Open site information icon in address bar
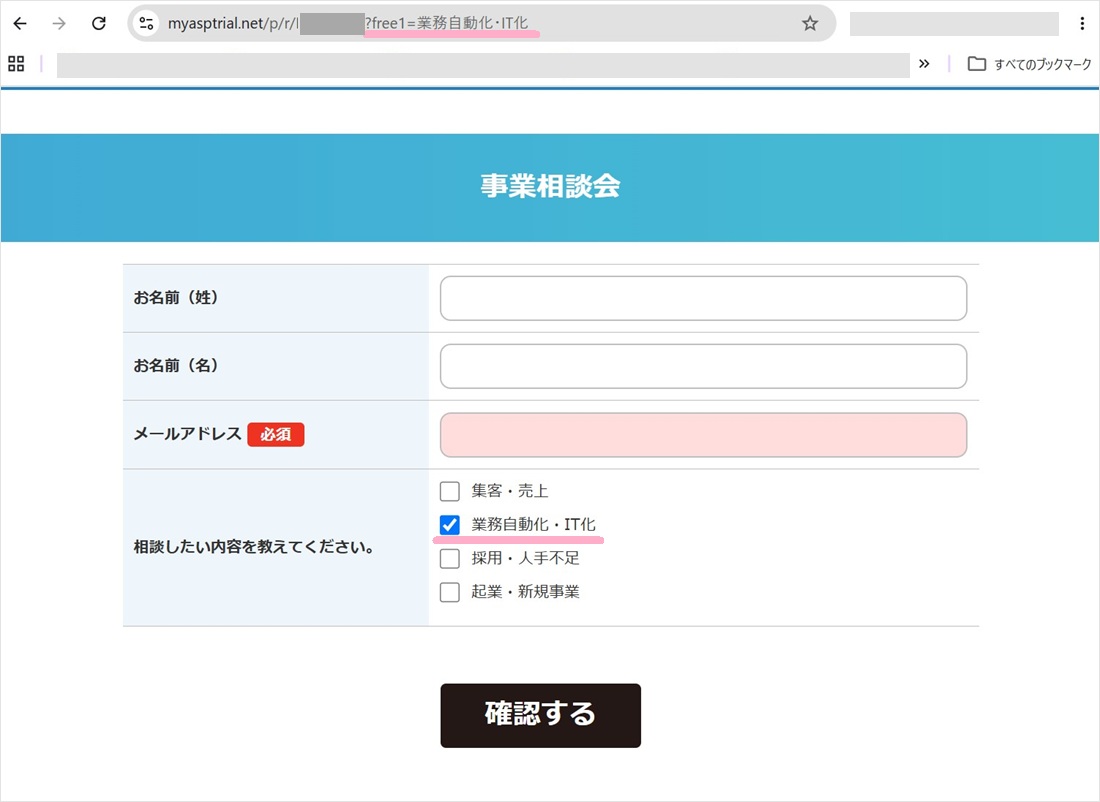This screenshot has width=1100, height=802. pyautogui.click(x=147, y=24)
